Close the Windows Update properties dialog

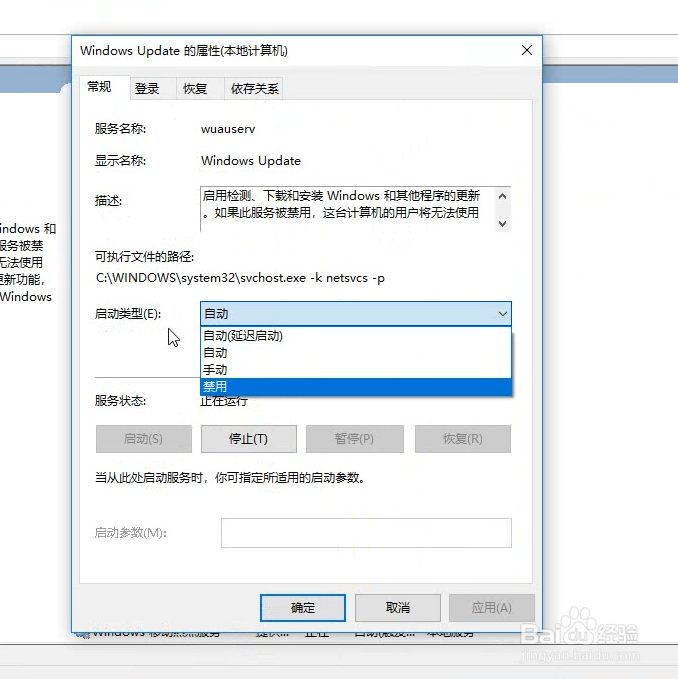(x=526, y=50)
